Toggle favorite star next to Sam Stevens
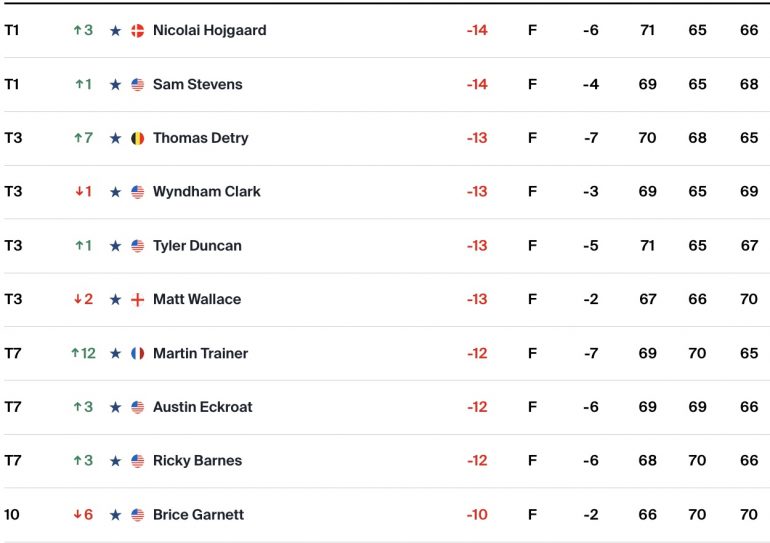The height and width of the screenshot is (543, 770). (115, 85)
